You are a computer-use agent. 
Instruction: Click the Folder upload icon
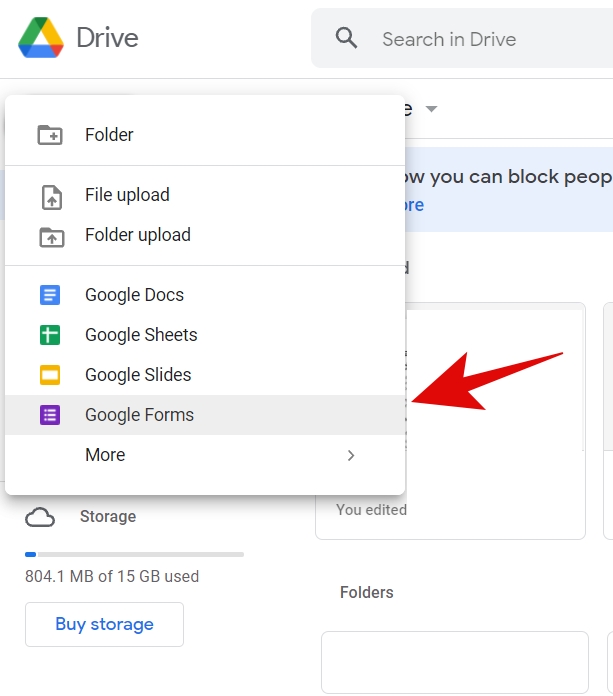click(x=51, y=237)
